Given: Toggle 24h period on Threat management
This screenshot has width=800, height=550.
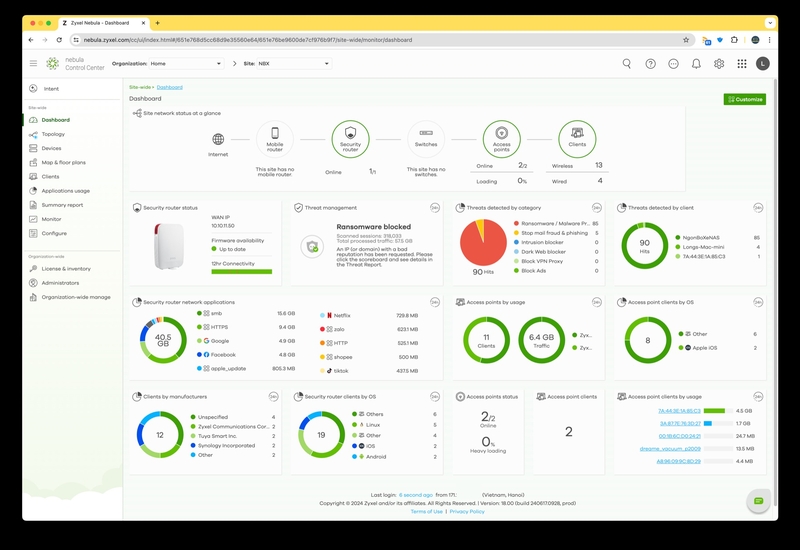Looking at the screenshot, I should point(435,208).
